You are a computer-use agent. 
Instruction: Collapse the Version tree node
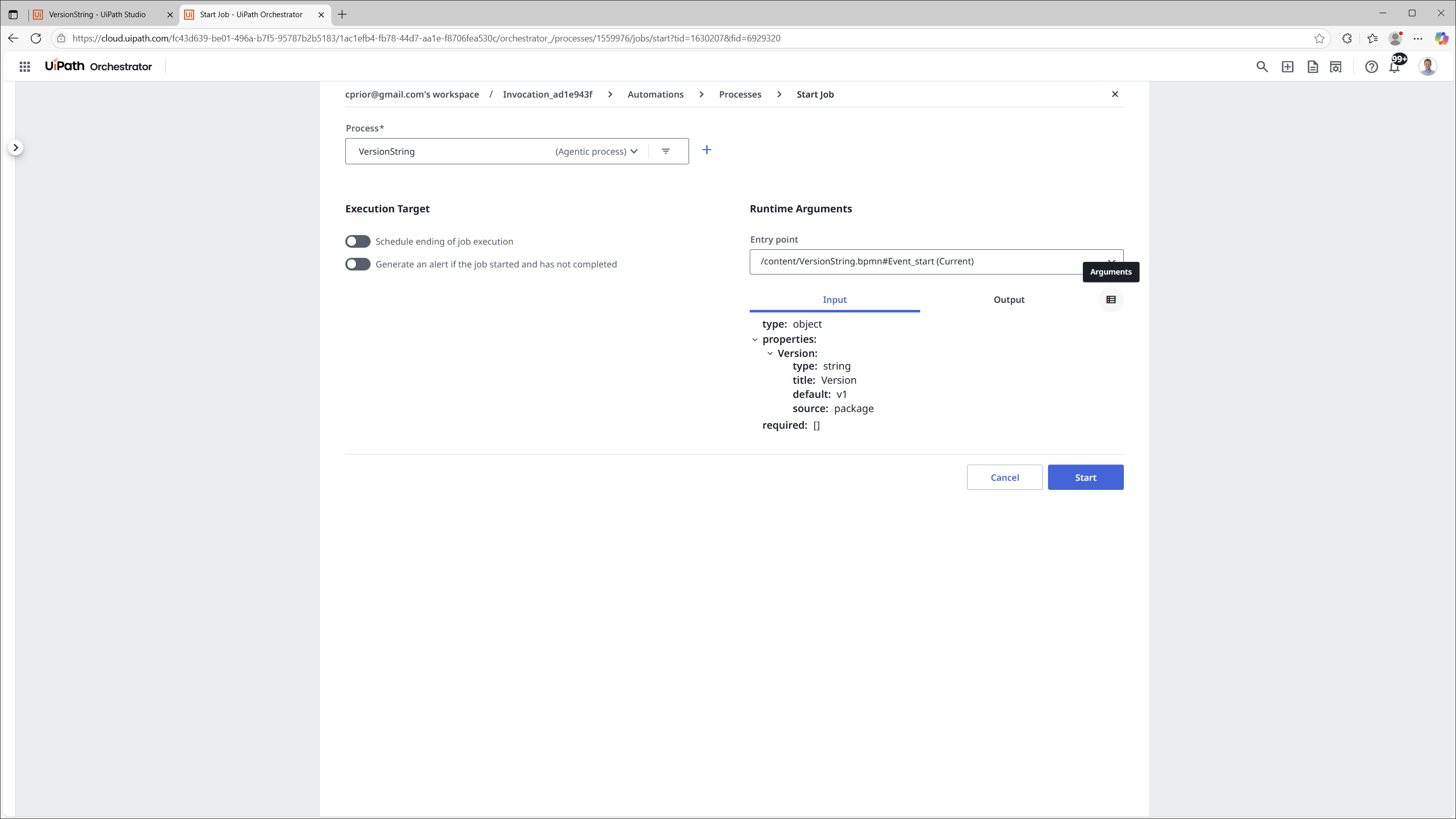click(x=770, y=353)
